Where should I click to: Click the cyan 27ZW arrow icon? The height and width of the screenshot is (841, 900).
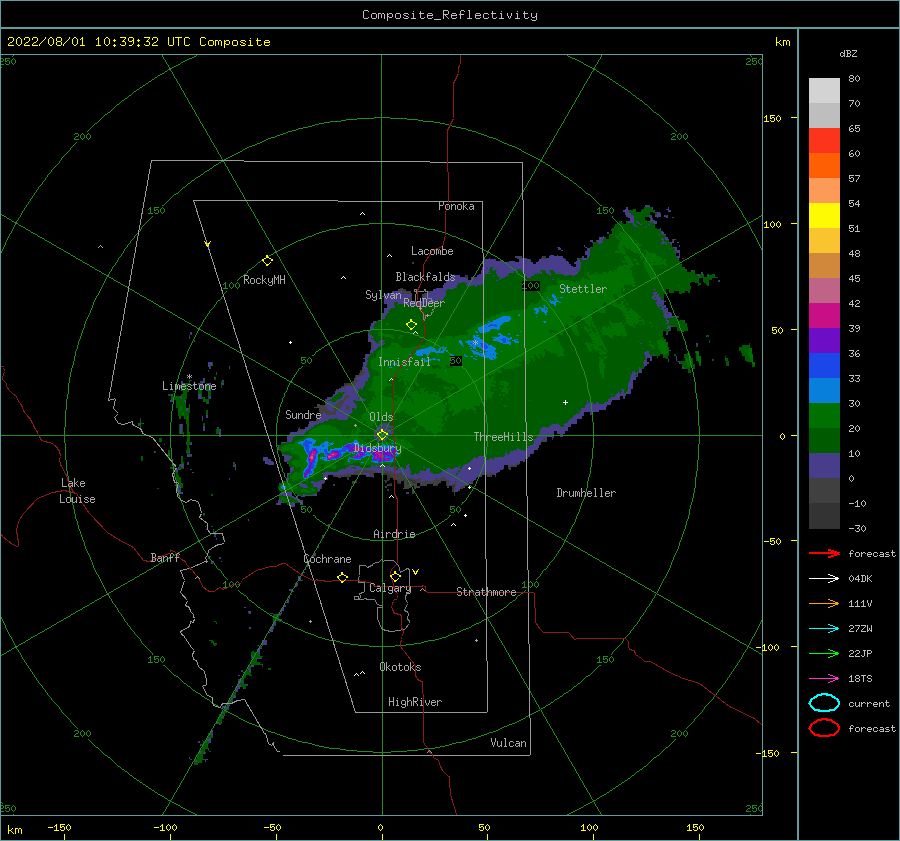[x=824, y=629]
